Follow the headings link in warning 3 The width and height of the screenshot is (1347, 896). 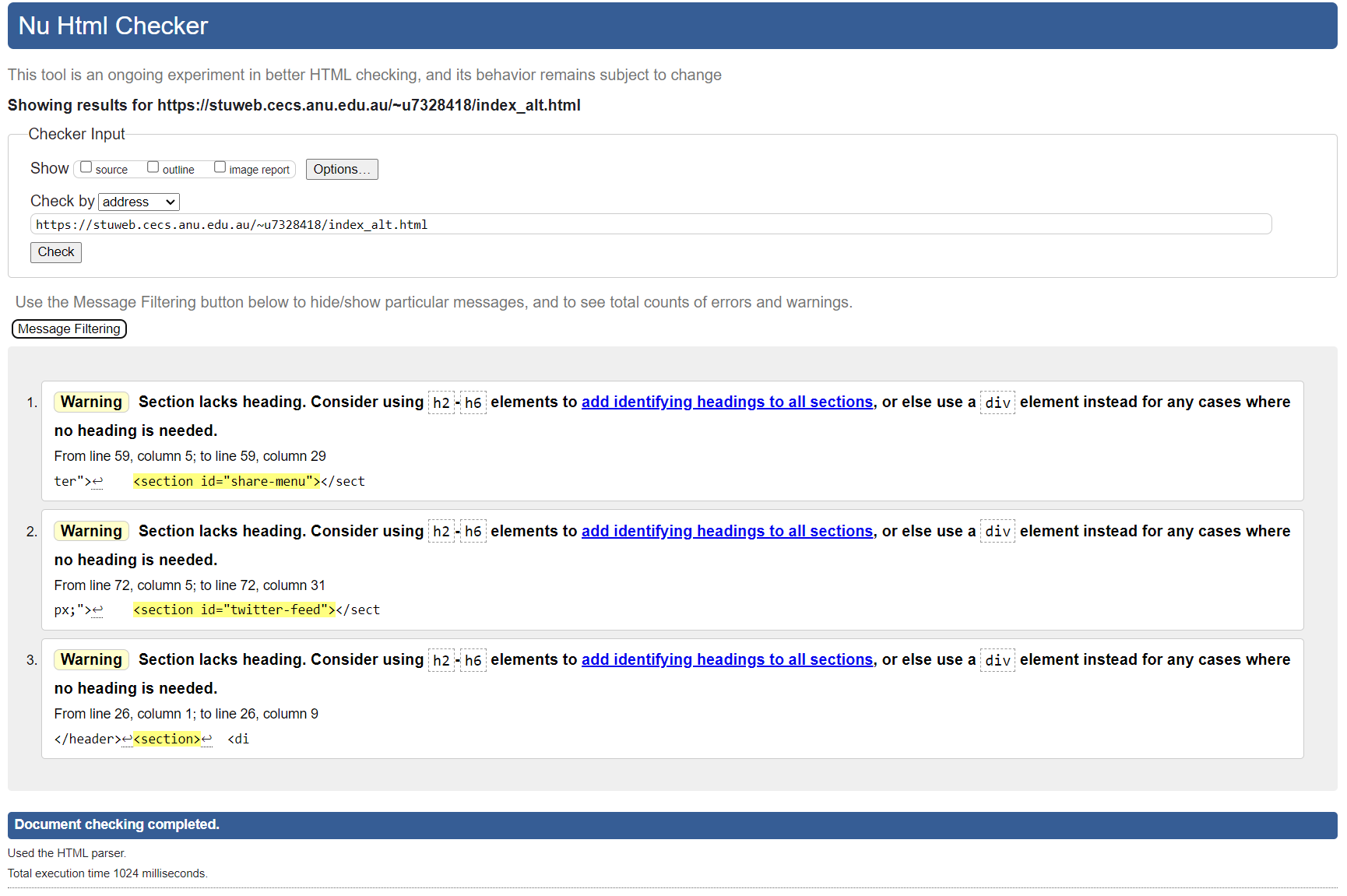pyautogui.click(x=727, y=659)
